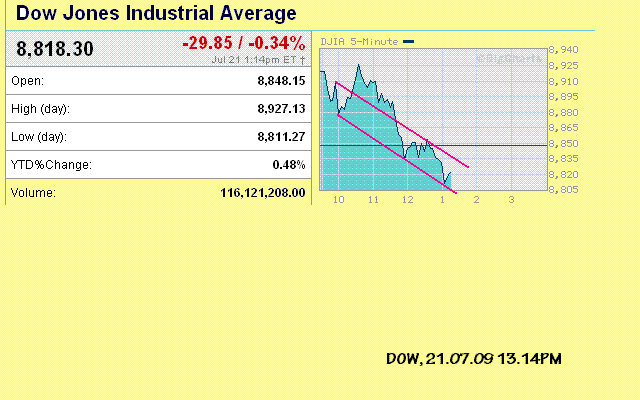Click the caption DOW, 21.07.09 13.14PM
The width and height of the screenshot is (640, 400).
pyautogui.click(x=474, y=359)
